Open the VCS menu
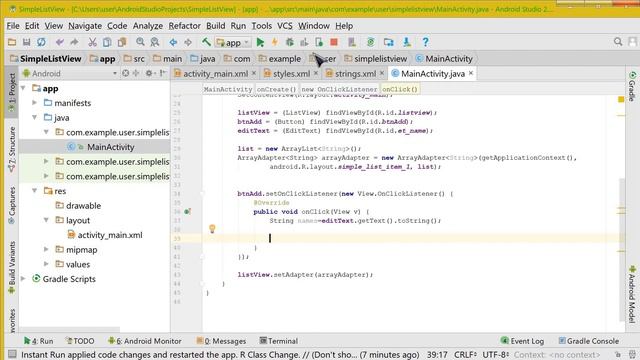This screenshot has width=640, height=360. coord(285,26)
